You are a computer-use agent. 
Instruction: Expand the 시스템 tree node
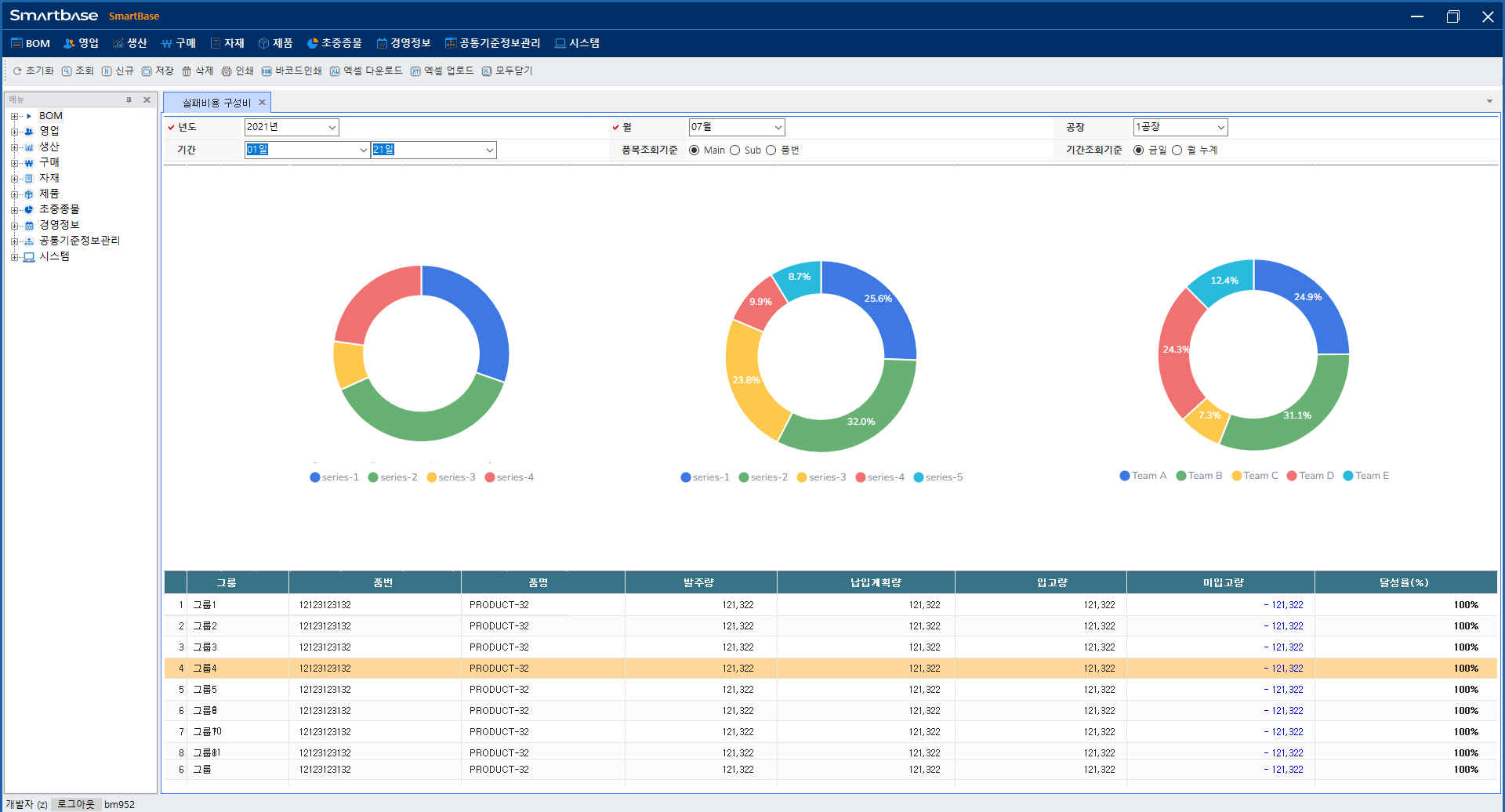[14, 257]
